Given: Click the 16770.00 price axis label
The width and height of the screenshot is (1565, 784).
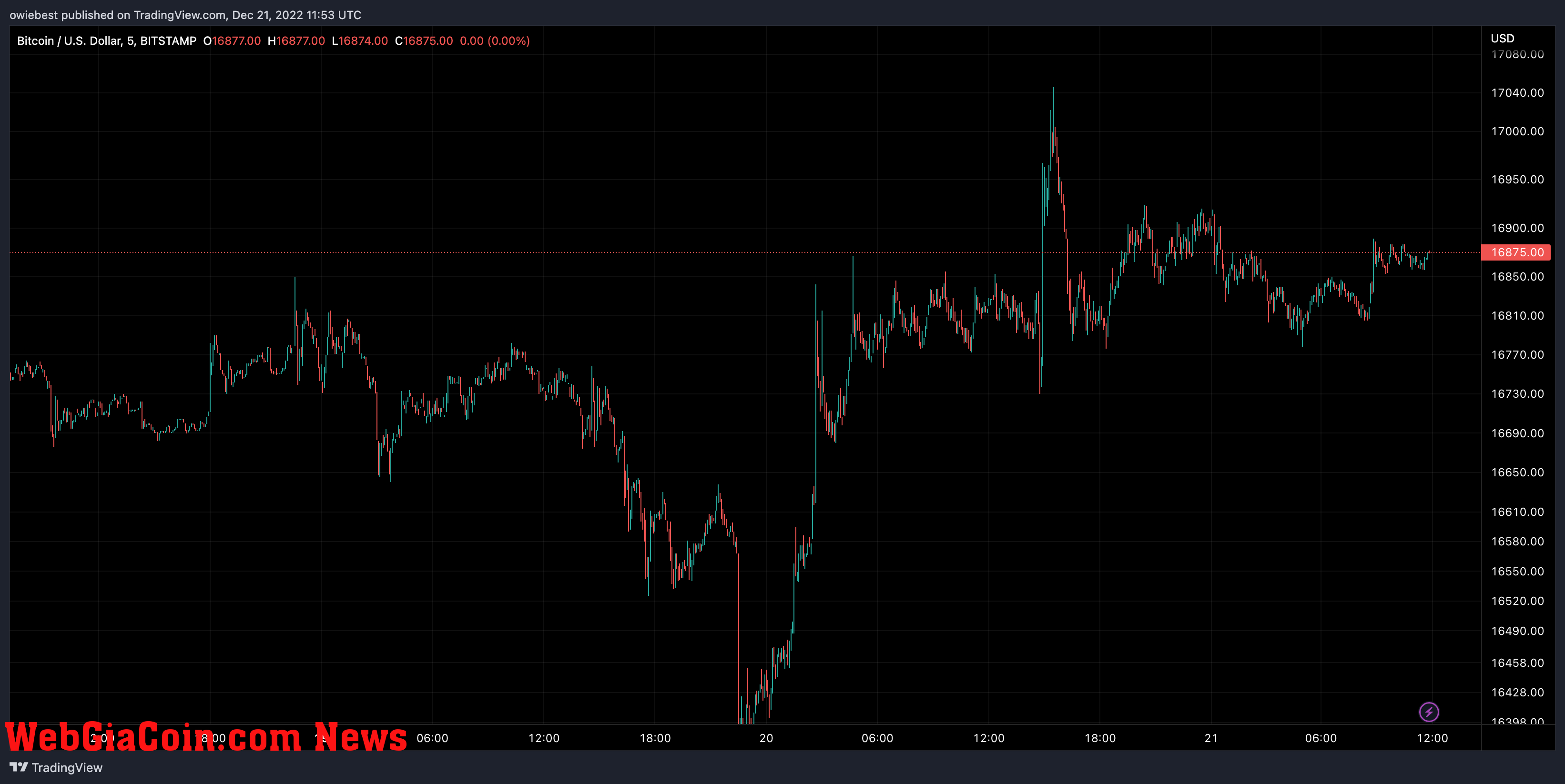Looking at the screenshot, I should tap(1517, 355).
